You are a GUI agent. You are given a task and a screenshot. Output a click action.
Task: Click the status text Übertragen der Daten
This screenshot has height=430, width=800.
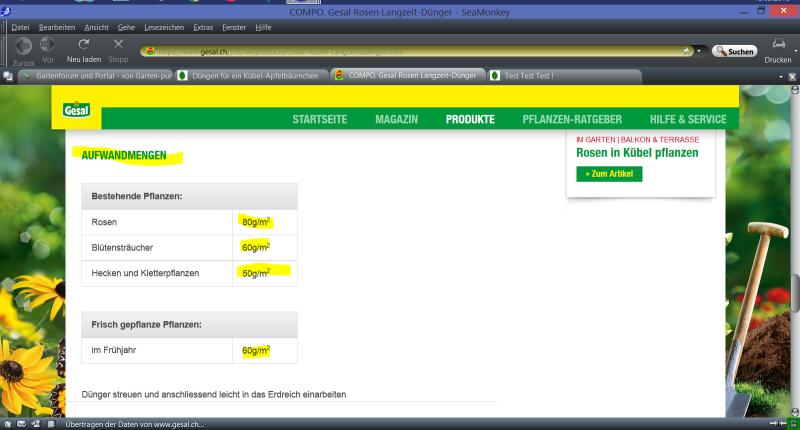(135, 424)
